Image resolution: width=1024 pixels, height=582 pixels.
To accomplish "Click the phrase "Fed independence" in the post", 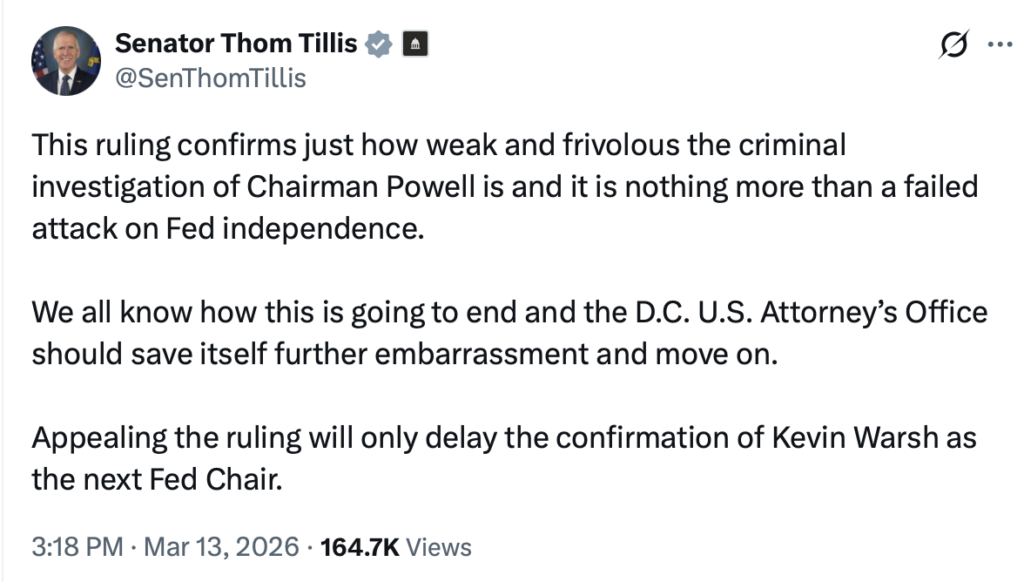I will [x=281, y=229].
